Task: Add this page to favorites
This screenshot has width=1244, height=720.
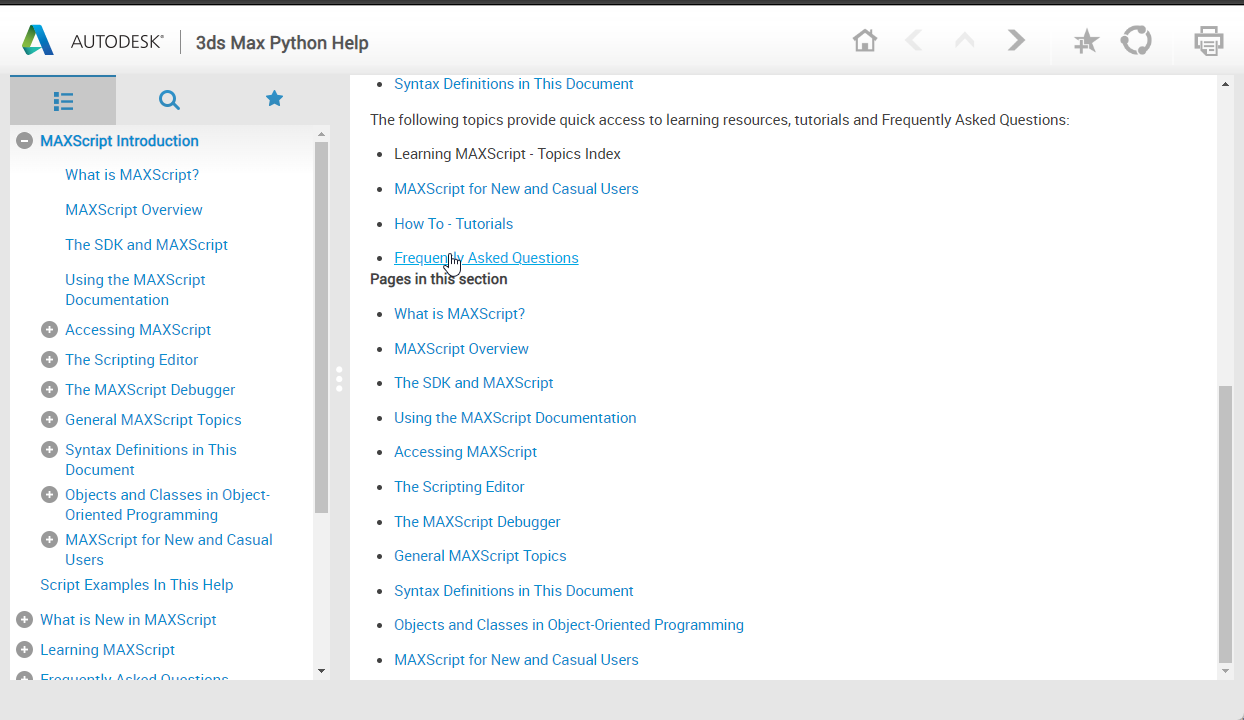Action: point(1086,42)
